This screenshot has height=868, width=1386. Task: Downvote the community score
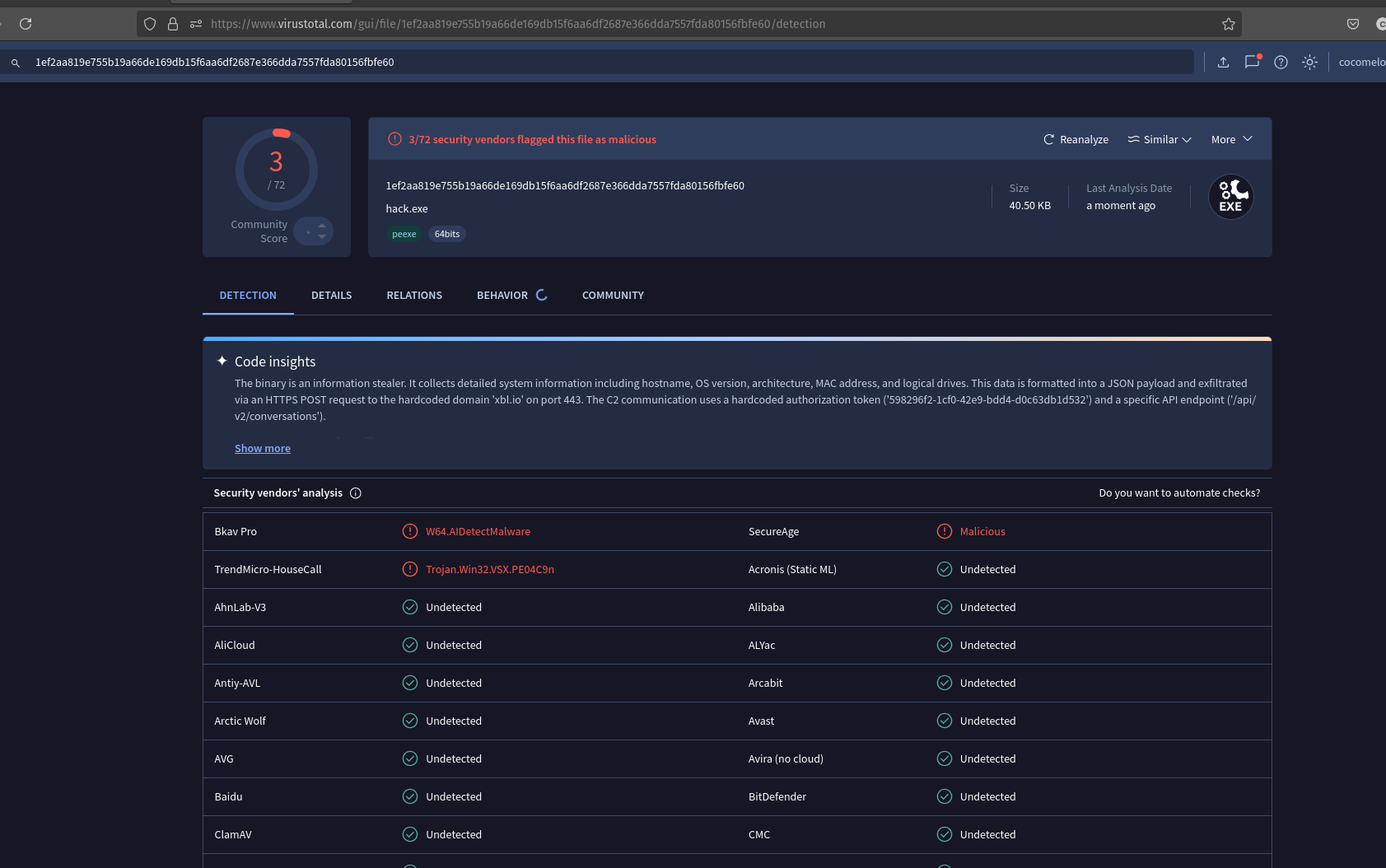322,237
